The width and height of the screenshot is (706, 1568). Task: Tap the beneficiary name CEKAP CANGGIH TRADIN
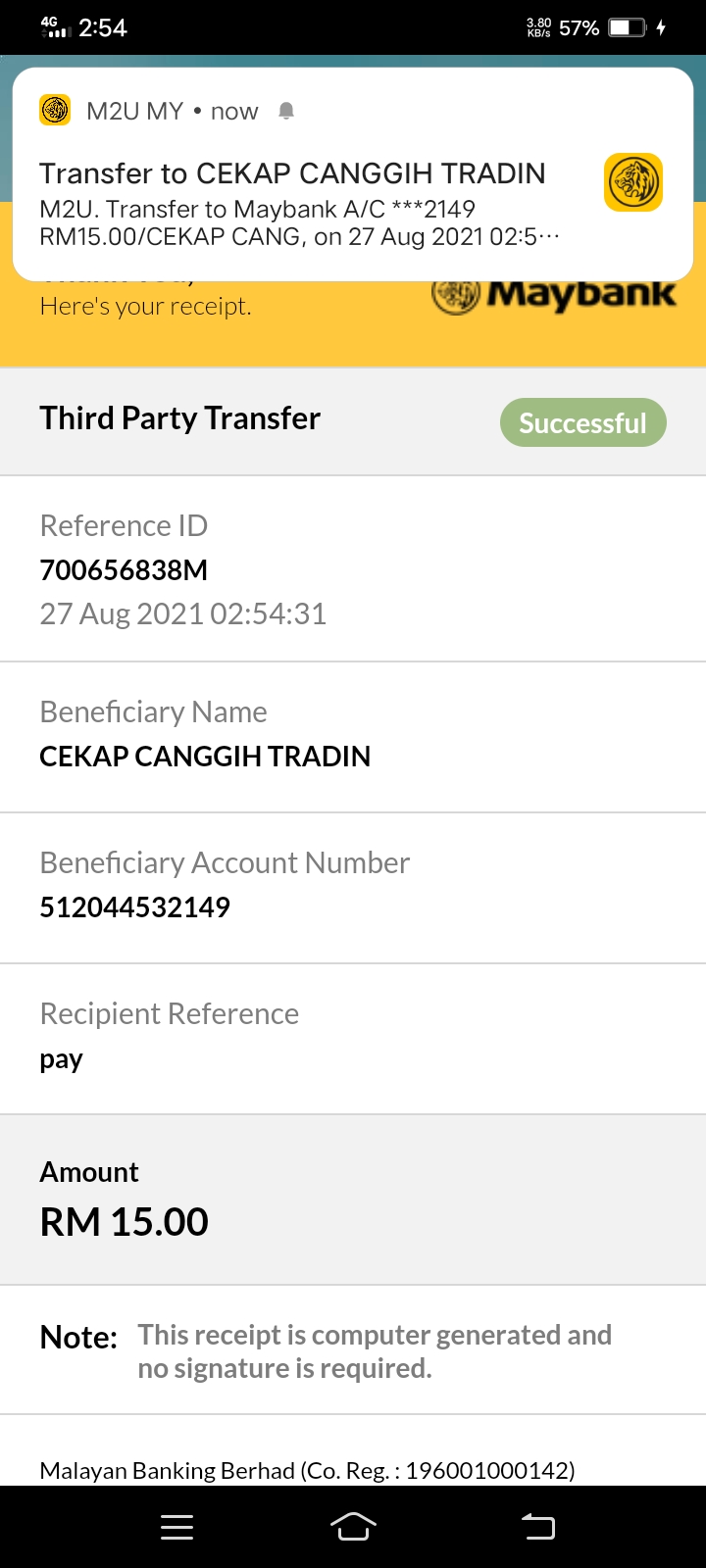[x=205, y=756]
